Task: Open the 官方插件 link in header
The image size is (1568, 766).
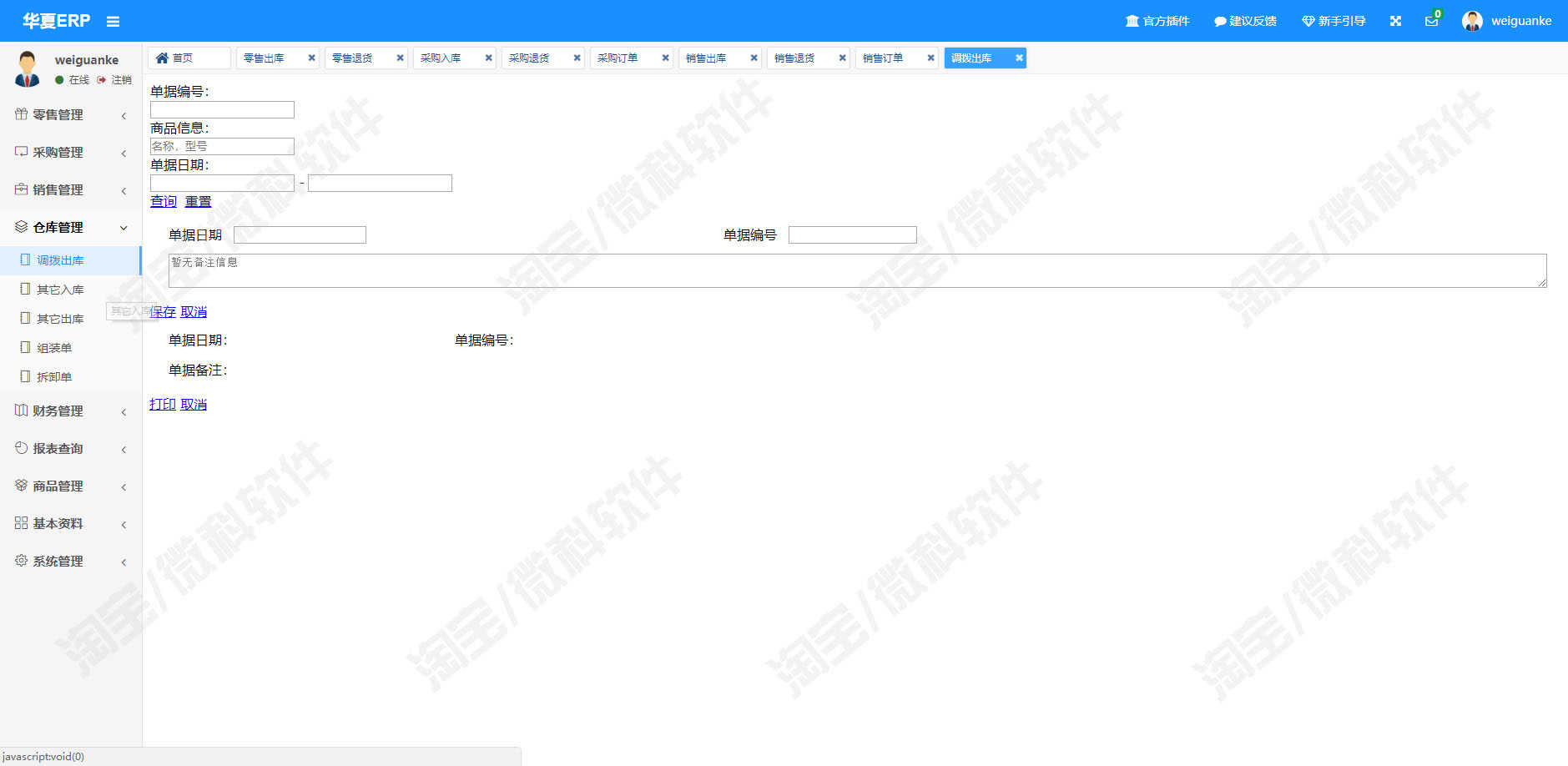Action: coord(1157,21)
